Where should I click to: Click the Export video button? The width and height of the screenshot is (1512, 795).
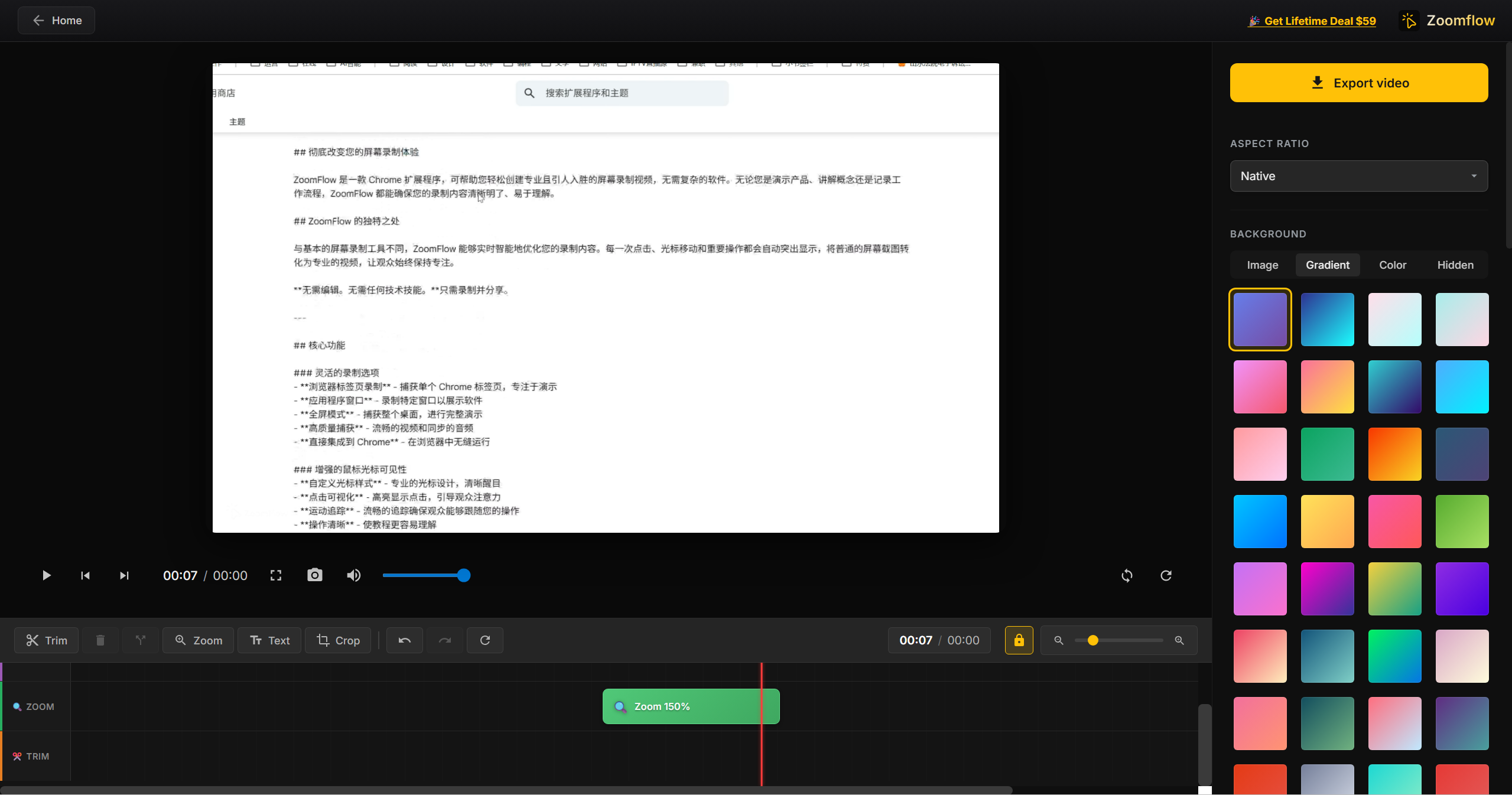point(1359,83)
